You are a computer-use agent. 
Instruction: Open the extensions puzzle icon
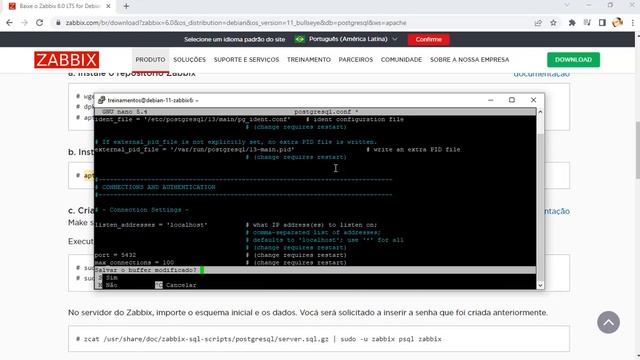click(x=572, y=23)
